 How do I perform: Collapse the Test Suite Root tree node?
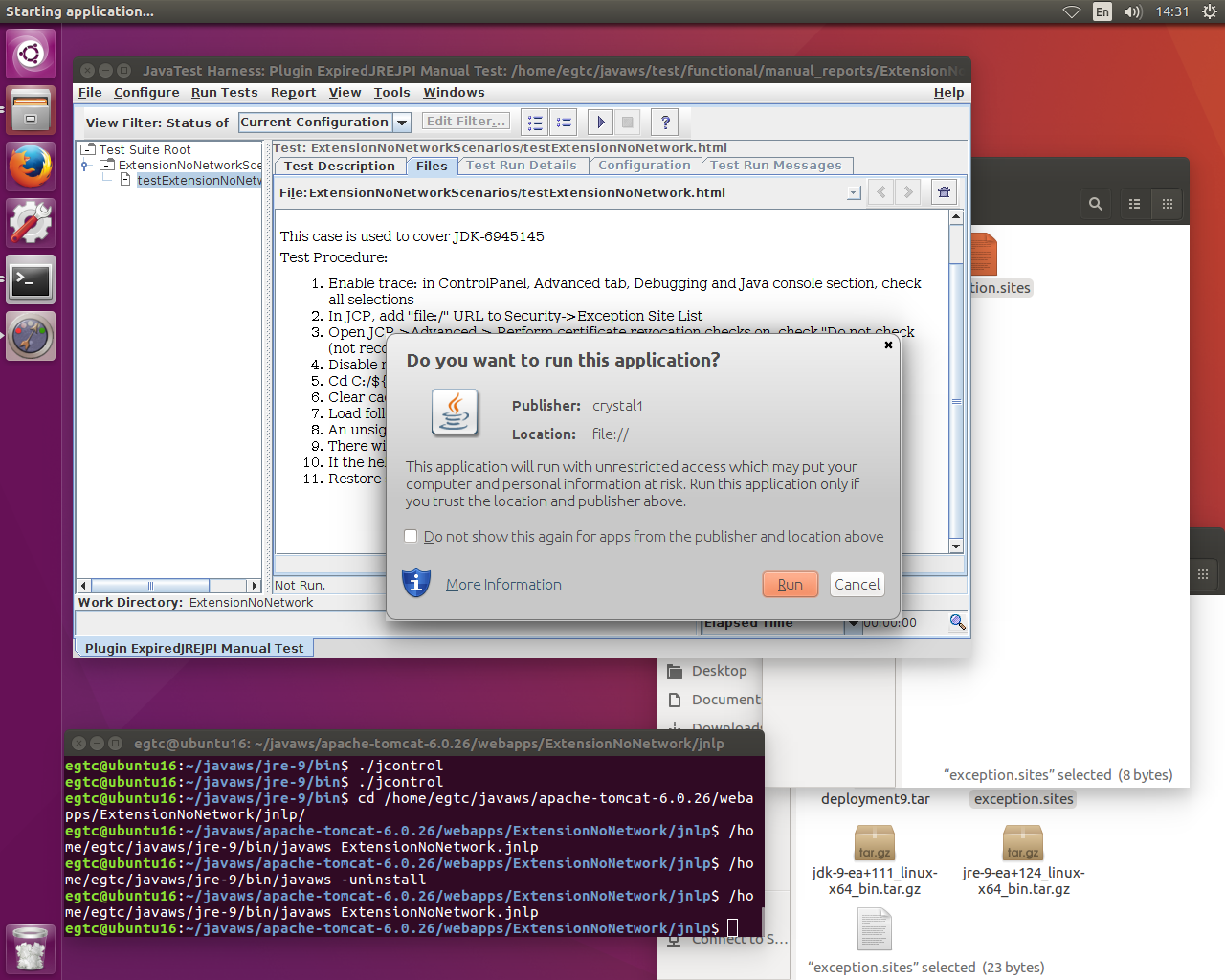pos(88,149)
